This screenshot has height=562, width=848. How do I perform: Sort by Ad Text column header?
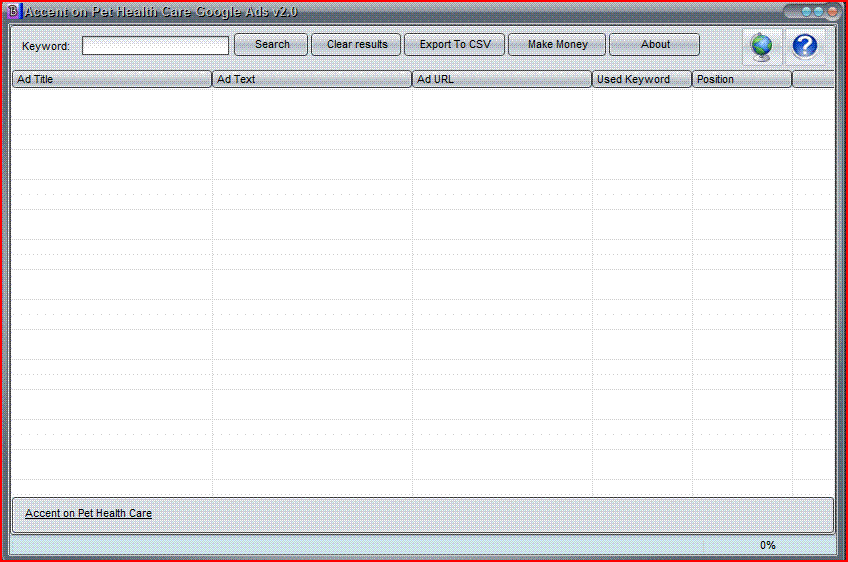(312, 79)
